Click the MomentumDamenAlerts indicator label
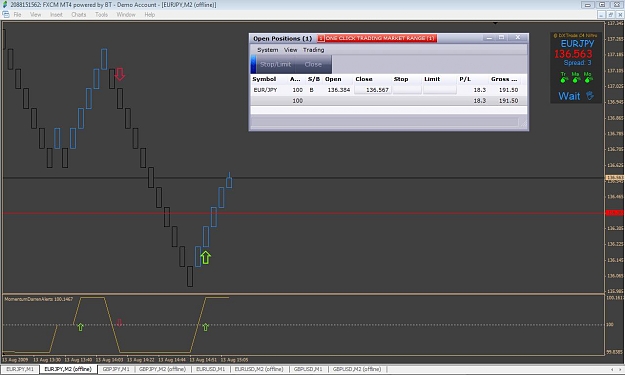 coord(38,299)
